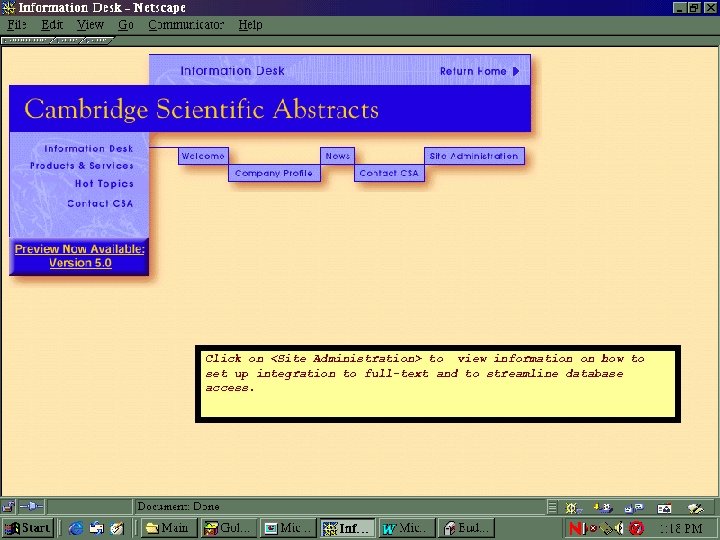Screen dimensions: 720x540
Task: Open the Help menu
Action: click(250, 25)
